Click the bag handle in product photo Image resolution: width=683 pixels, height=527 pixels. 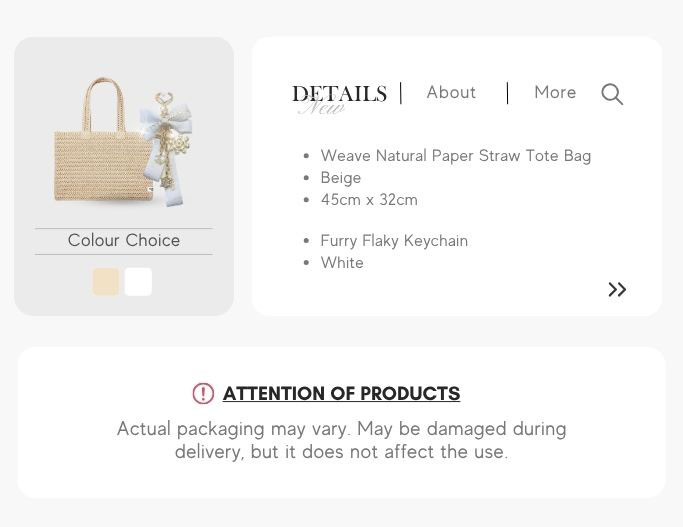[x=104, y=105]
